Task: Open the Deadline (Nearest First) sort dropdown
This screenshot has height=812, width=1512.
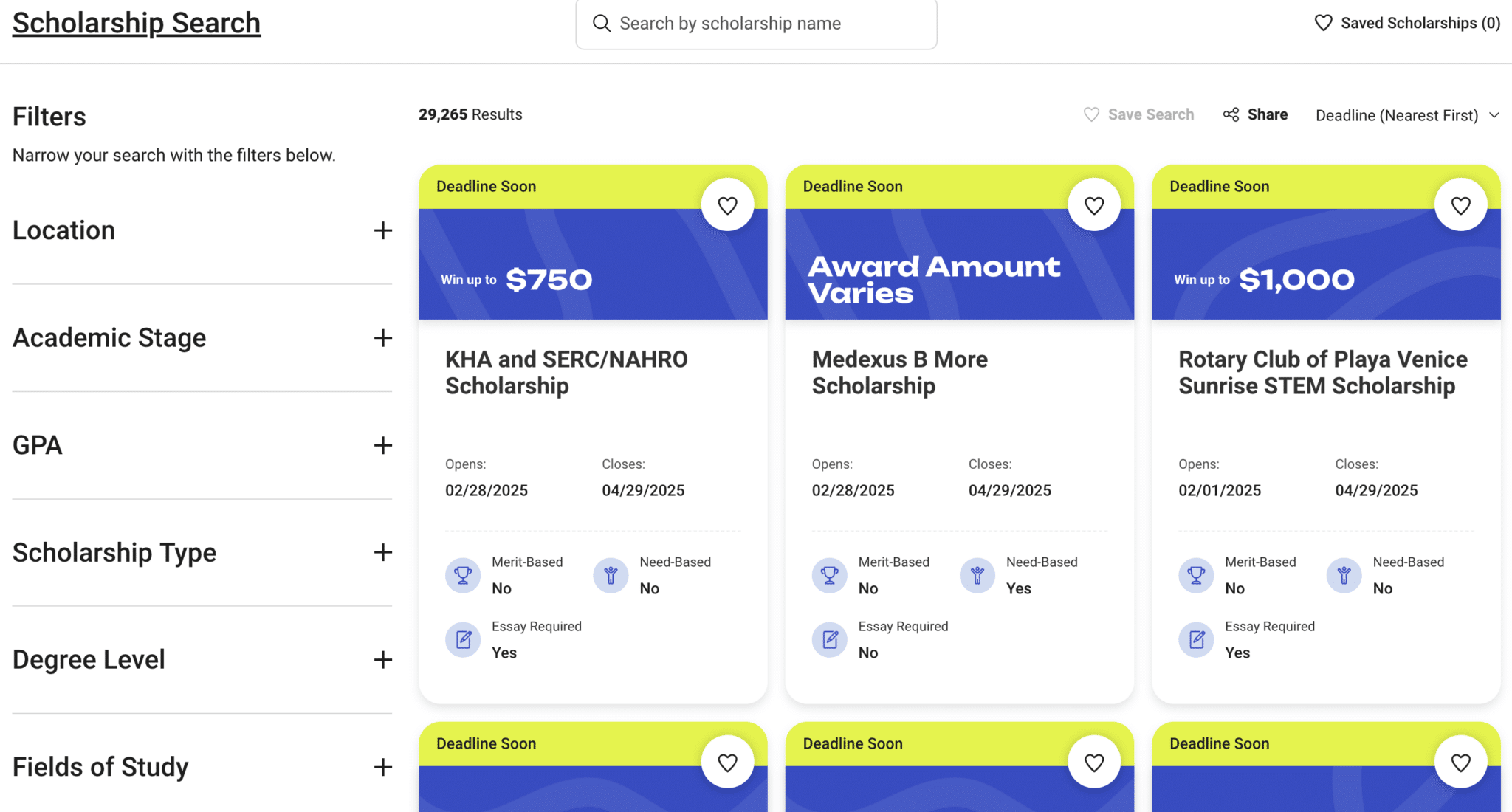Action: click(x=1406, y=114)
